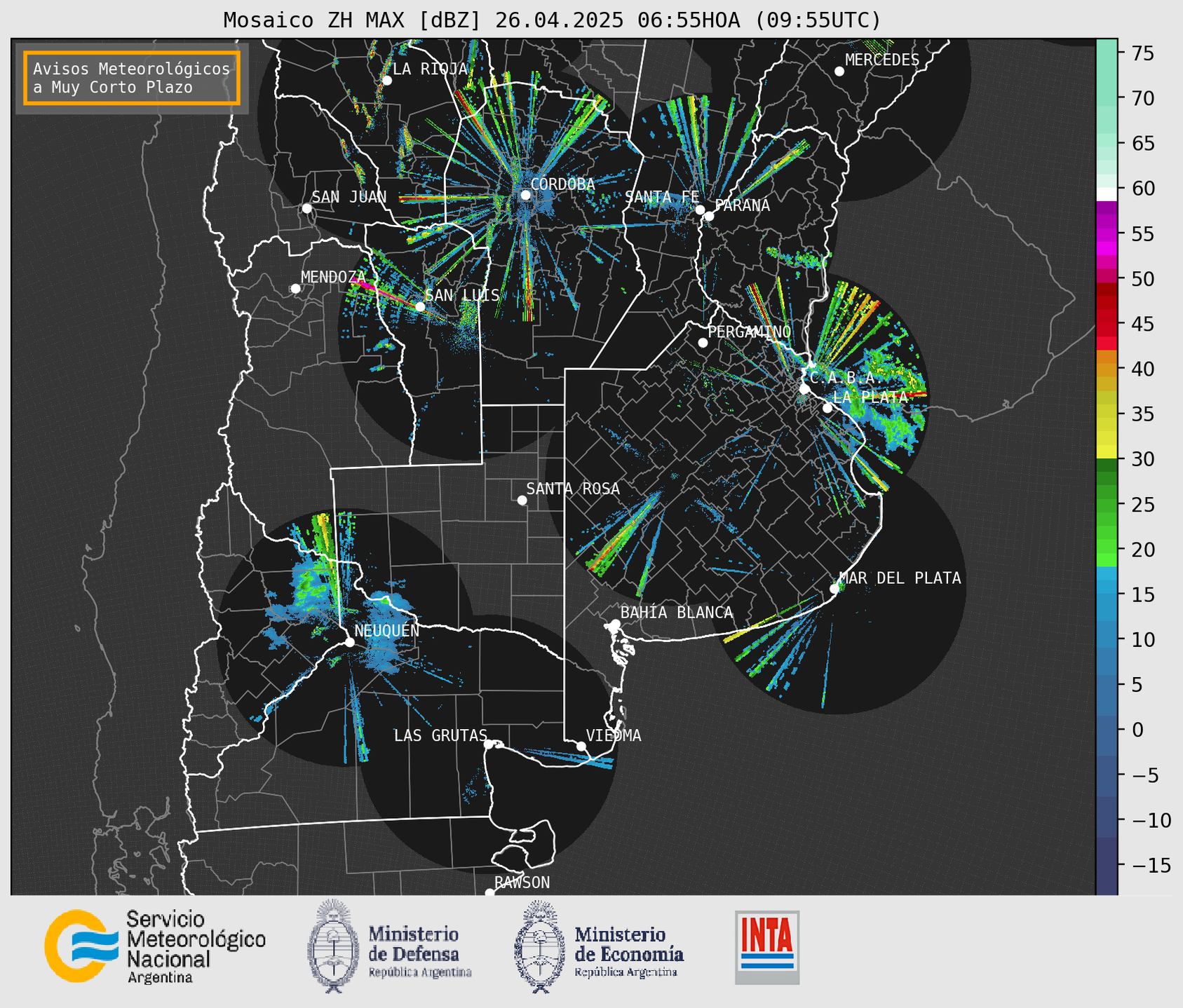Click the 'BAHÍA BLANCA' map label
This screenshot has width=1183, height=1008.
(677, 613)
